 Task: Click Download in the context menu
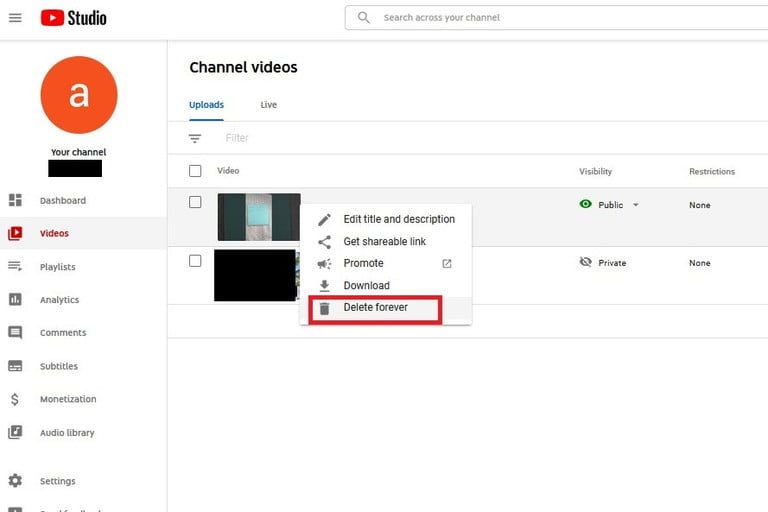(366, 286)
